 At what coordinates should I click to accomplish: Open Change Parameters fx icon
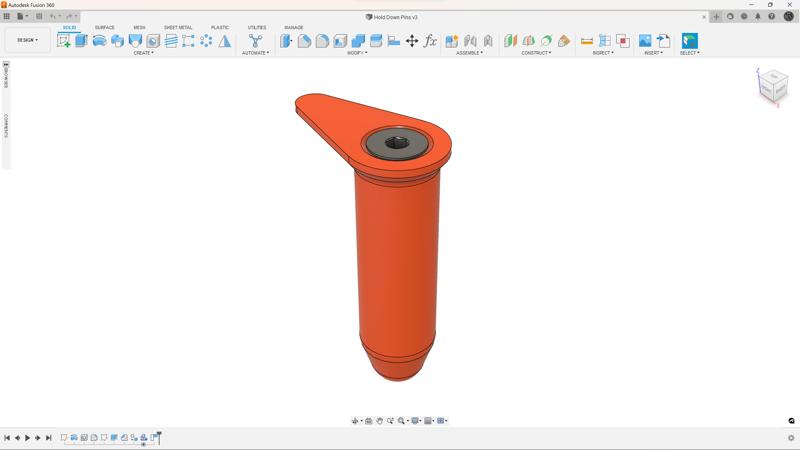[430, 41]
